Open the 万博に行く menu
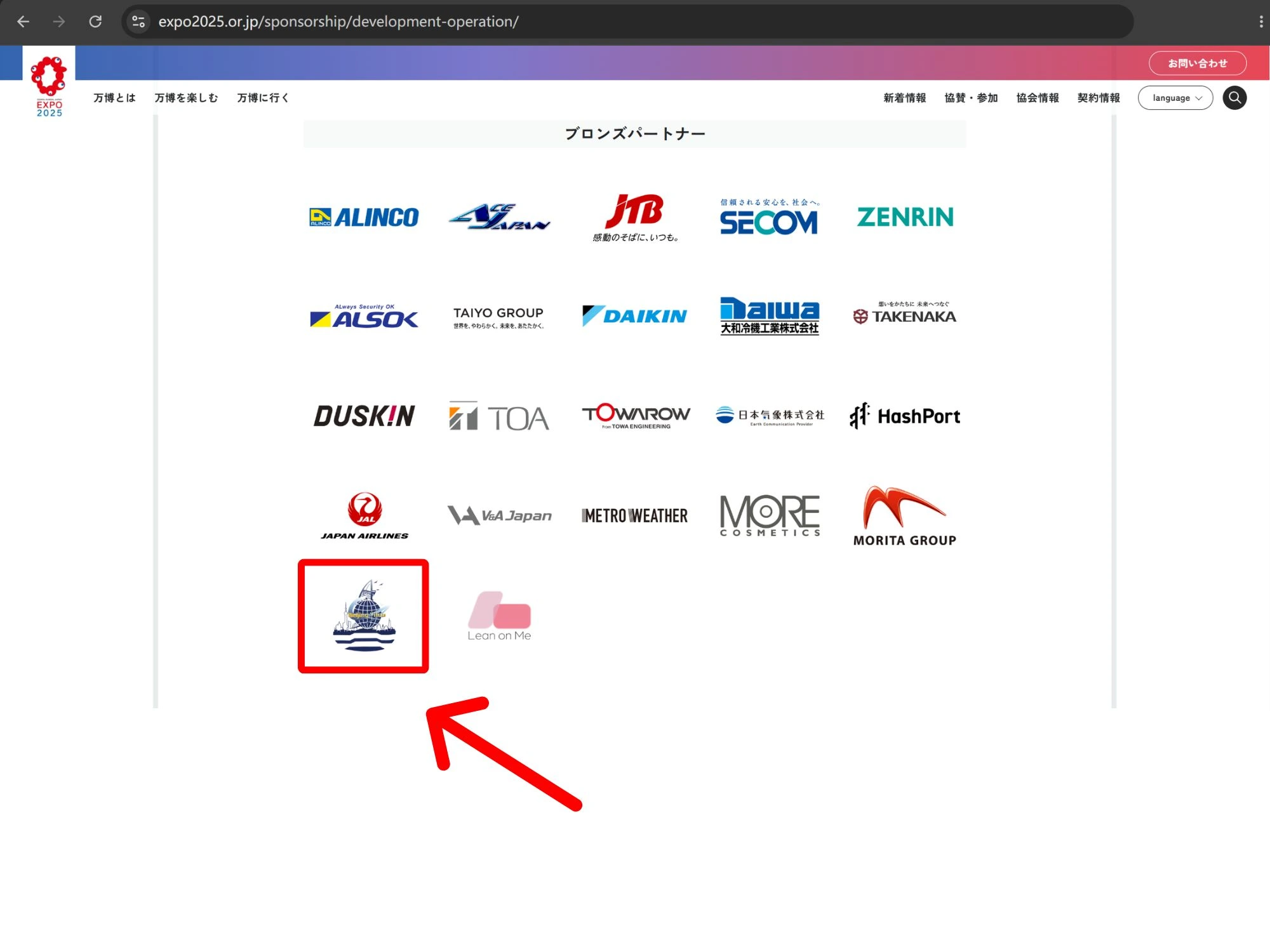This screenshot has width=1270, height=952. click(x=263, y=98)
